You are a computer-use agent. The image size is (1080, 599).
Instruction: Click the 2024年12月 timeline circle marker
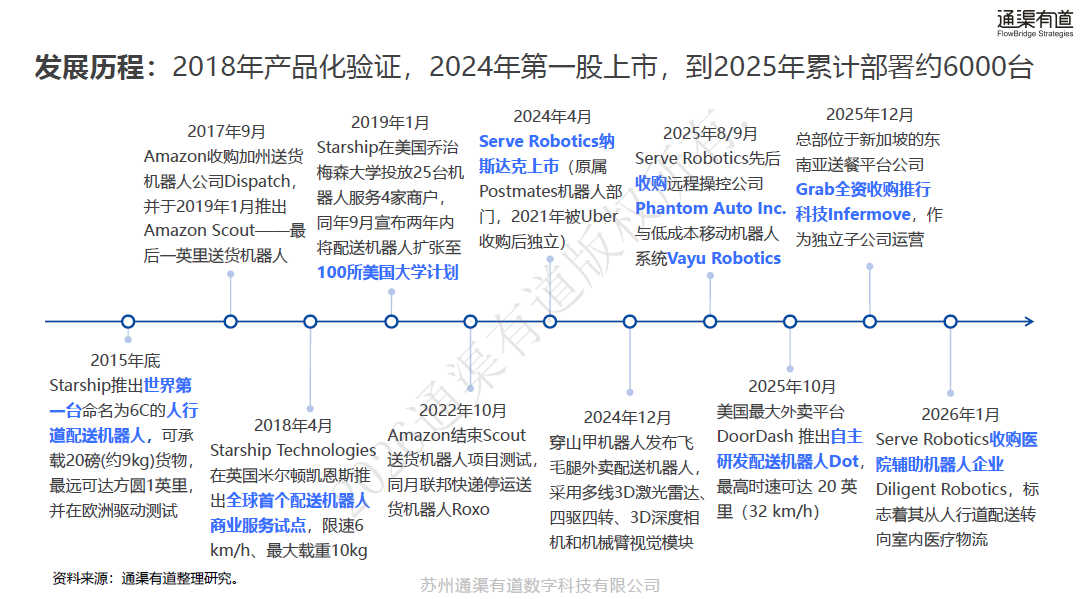click(630, 322)
